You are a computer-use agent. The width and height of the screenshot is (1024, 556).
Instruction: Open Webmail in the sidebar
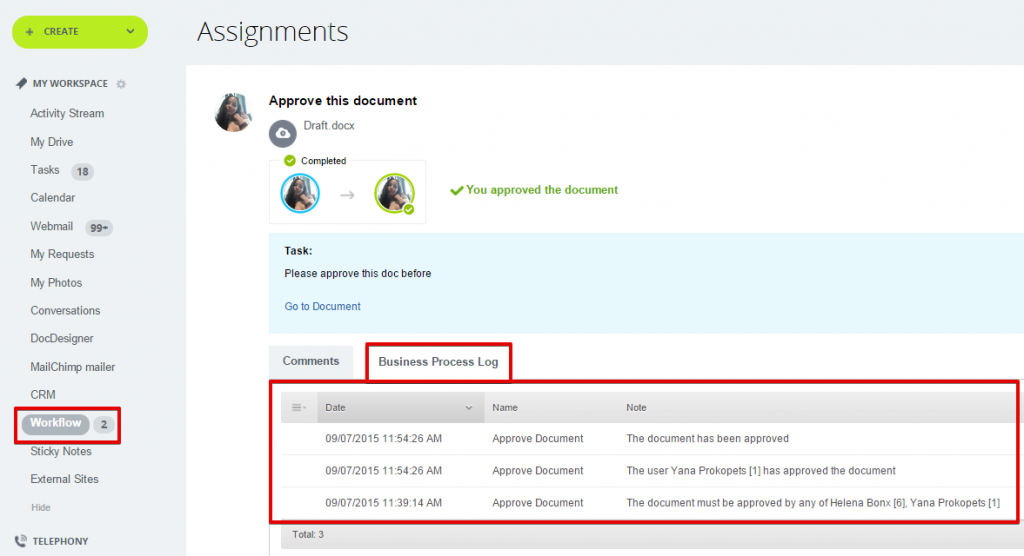[x=52, y=227]
